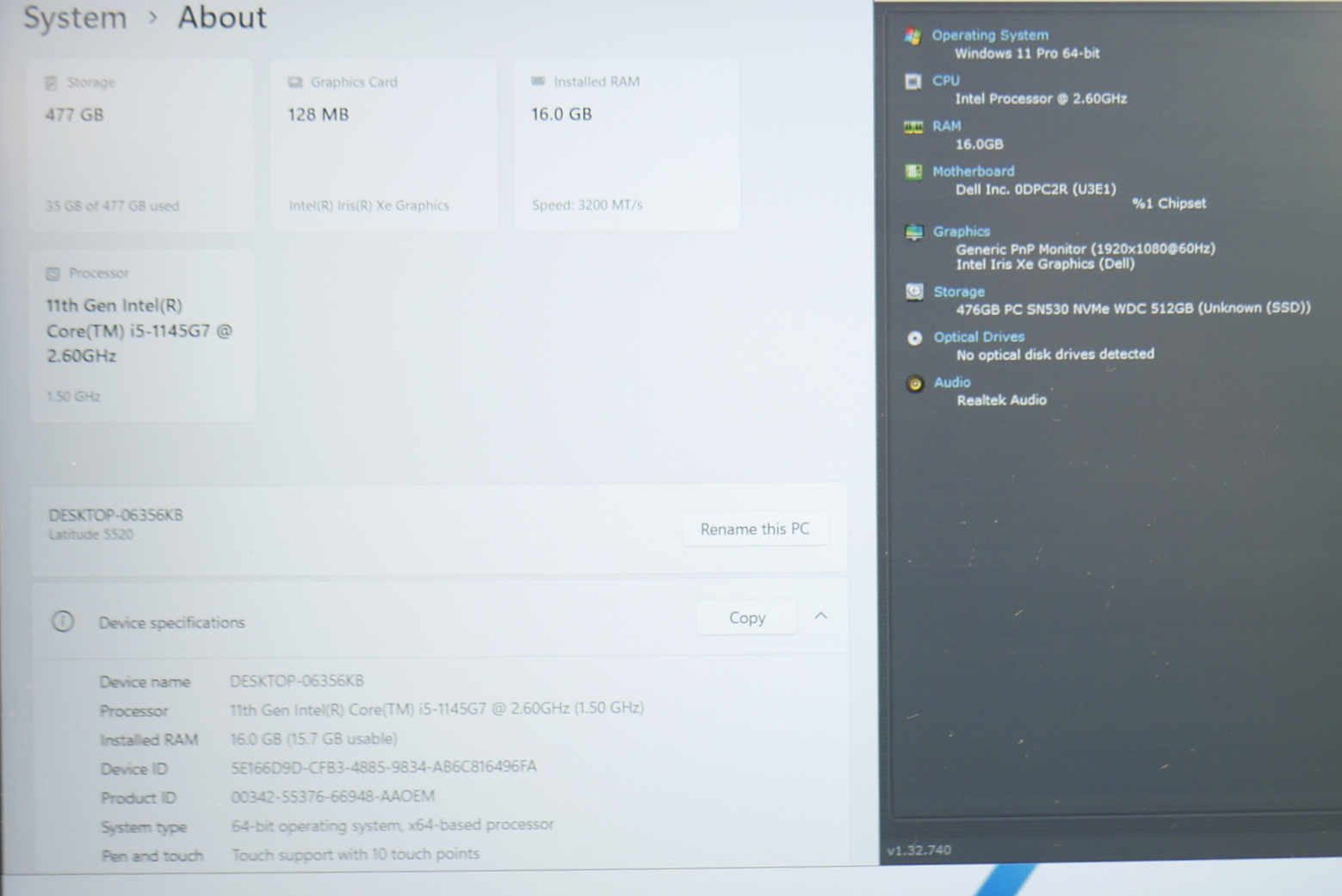Click the CPU chip icon in Speccy
The image size is (1342, 896).
click(912, 82)
